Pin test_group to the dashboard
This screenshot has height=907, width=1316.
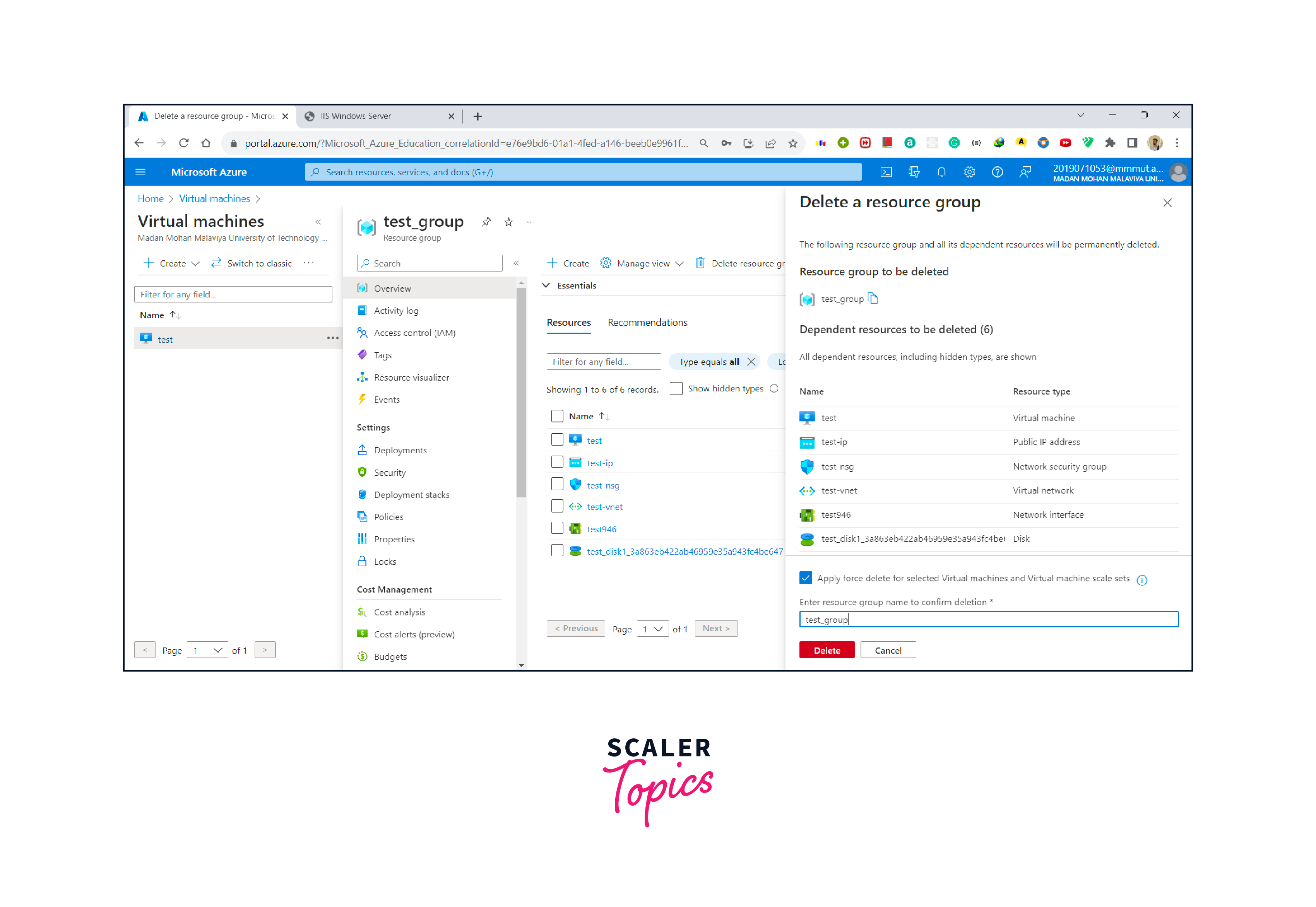coord(486,222)
